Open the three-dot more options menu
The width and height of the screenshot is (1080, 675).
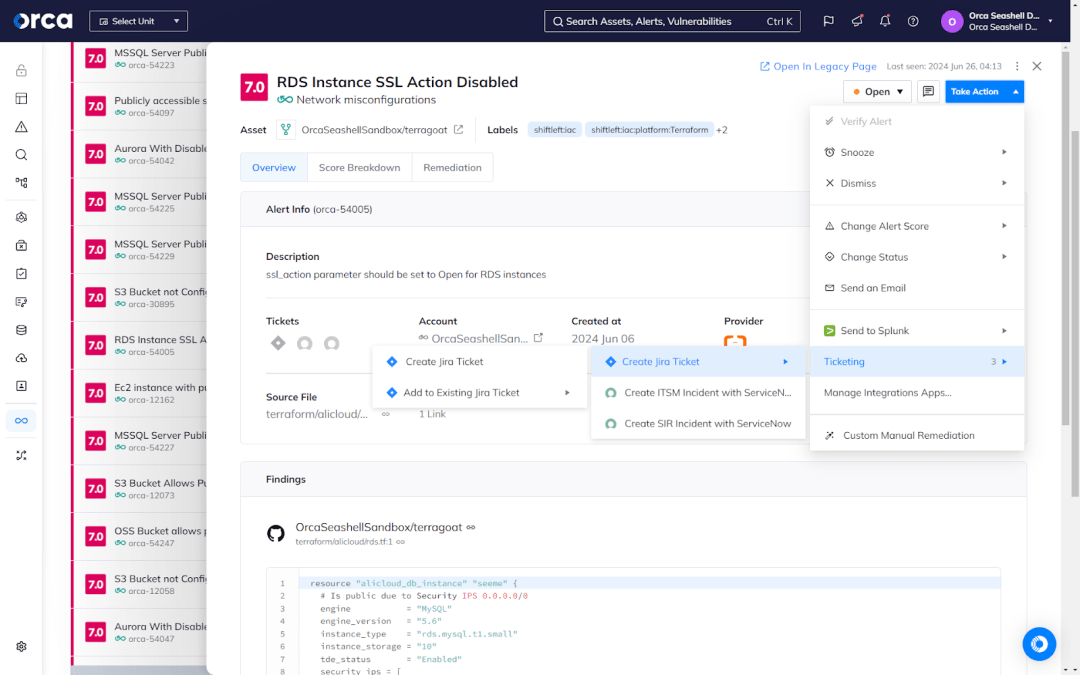pyautogui.click(x=1017, y=66)
